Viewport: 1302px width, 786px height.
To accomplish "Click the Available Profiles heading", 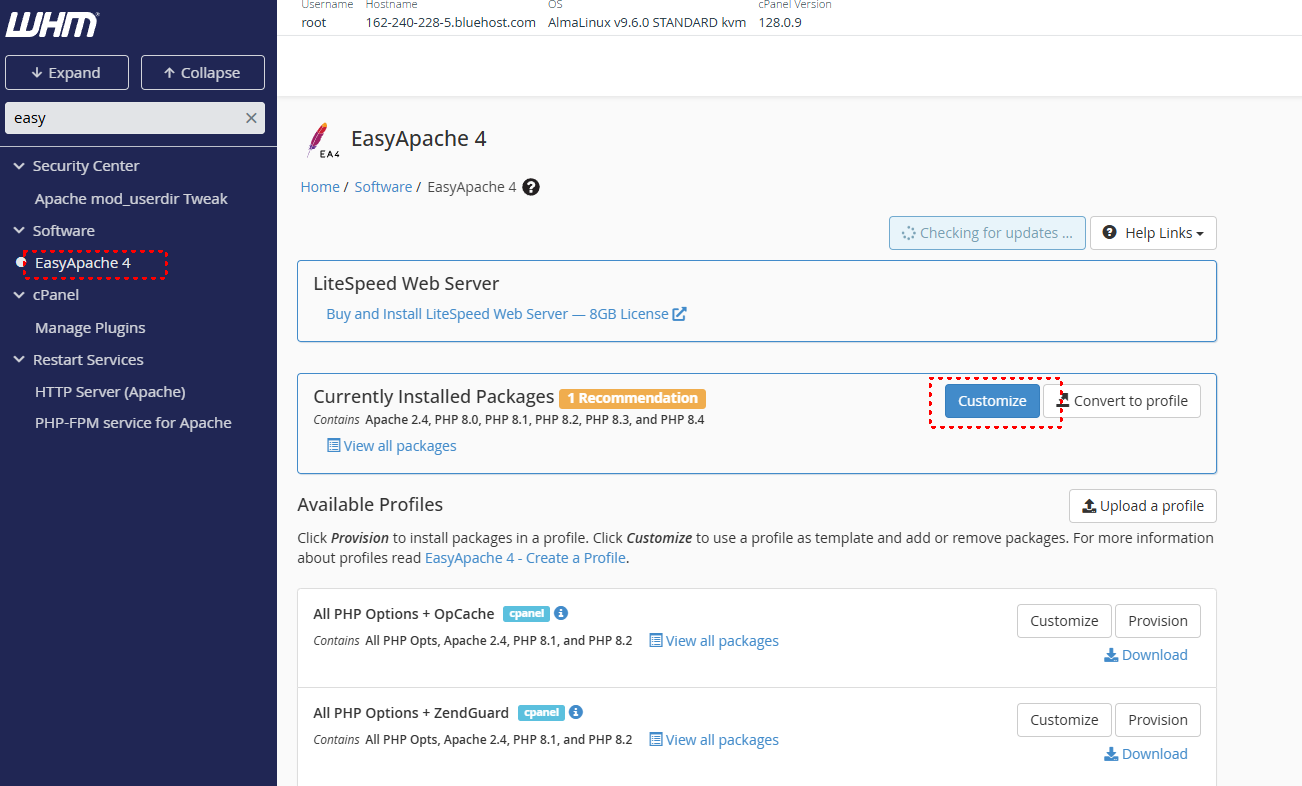I will pyautogui.click(x=370, y=505).
